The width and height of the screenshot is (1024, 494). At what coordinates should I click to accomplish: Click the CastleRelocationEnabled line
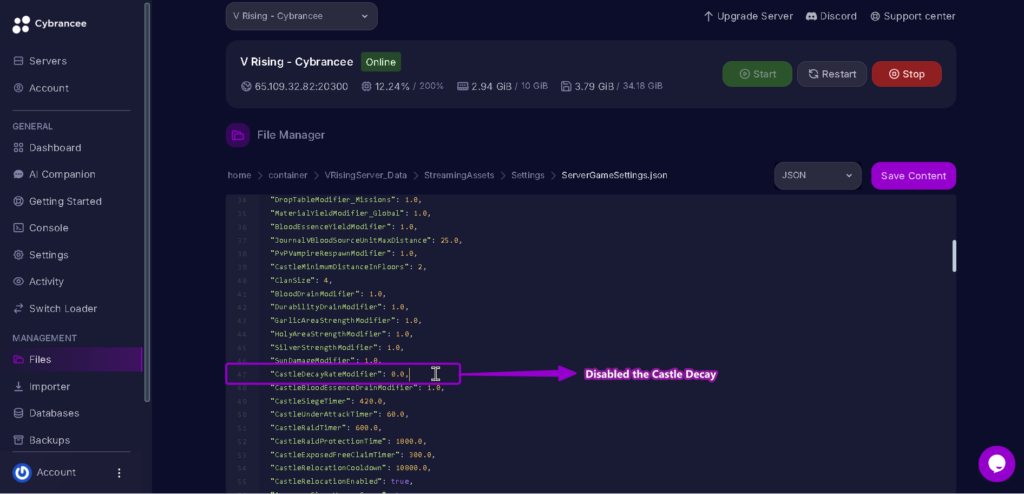341,482
